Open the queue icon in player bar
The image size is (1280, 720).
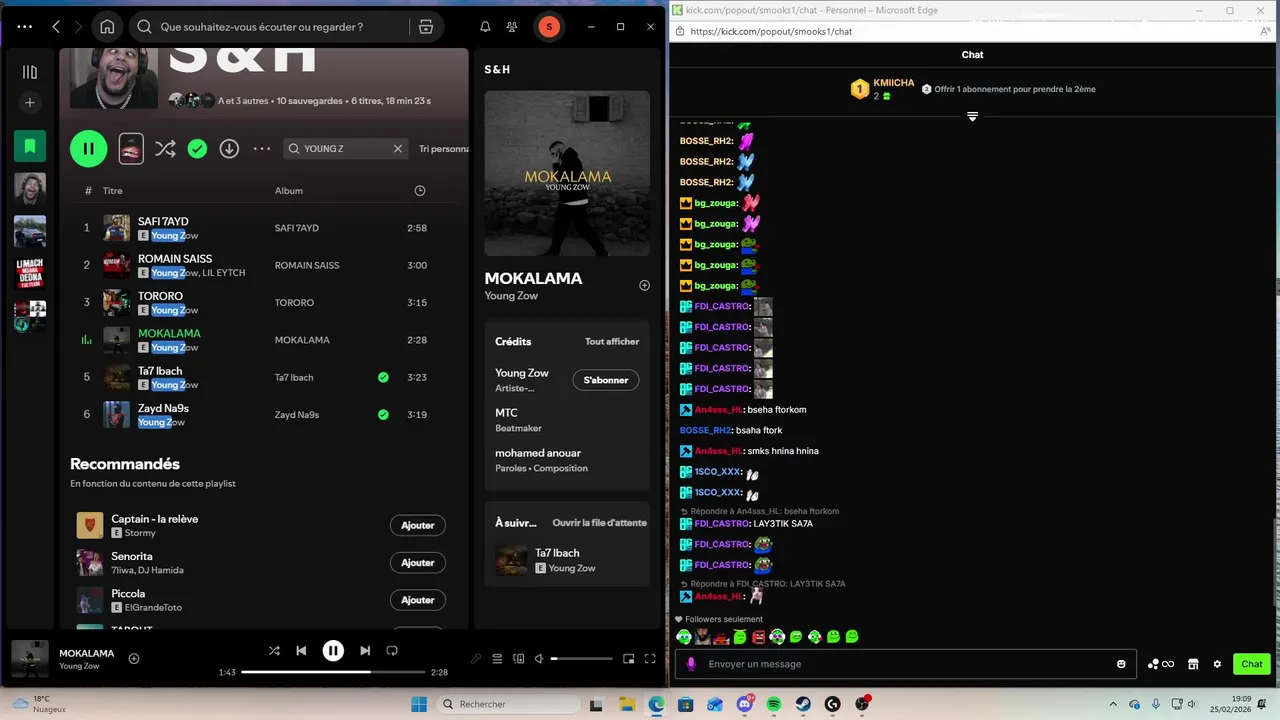[x=498, y=659]
